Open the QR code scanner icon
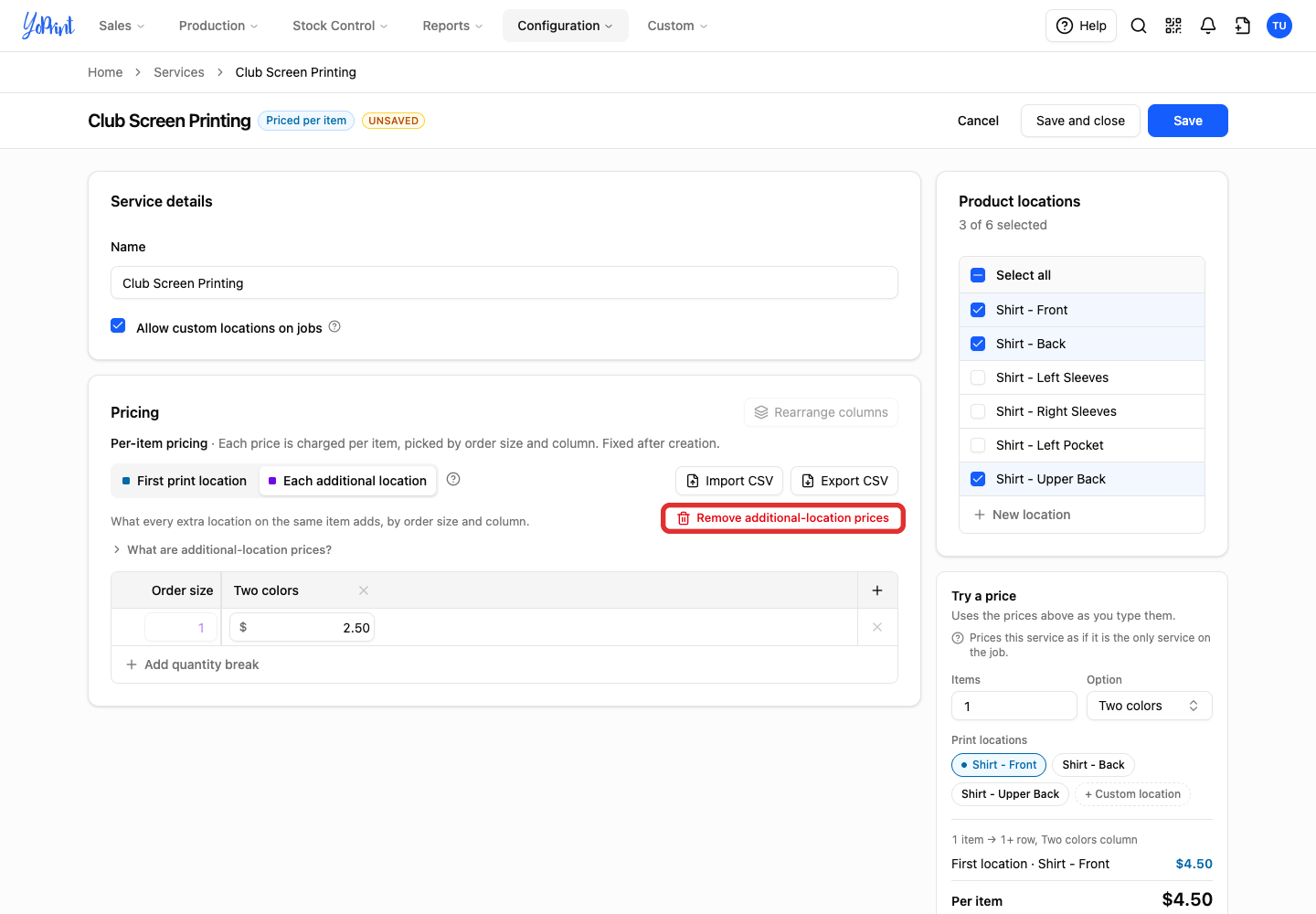This screenshot has width=1316, height=914. [x=1173, y=26]
